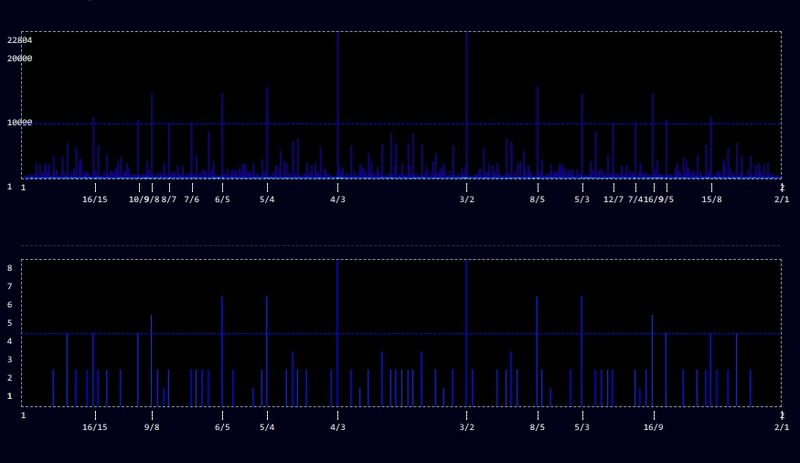Click the 16/9 label in bottom chart
Image resolution: width=800 pixels, height=463 pixels.
tap(654, 427)
